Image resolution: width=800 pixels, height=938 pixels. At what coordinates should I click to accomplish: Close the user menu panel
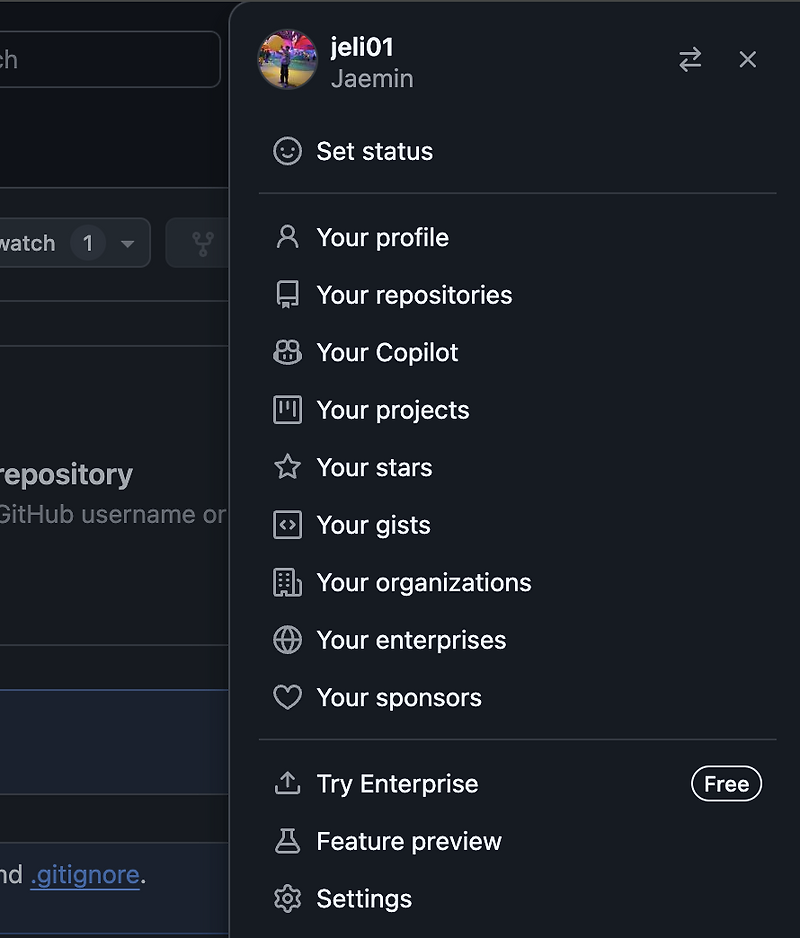pyautogui.click(x=748, y=60)
